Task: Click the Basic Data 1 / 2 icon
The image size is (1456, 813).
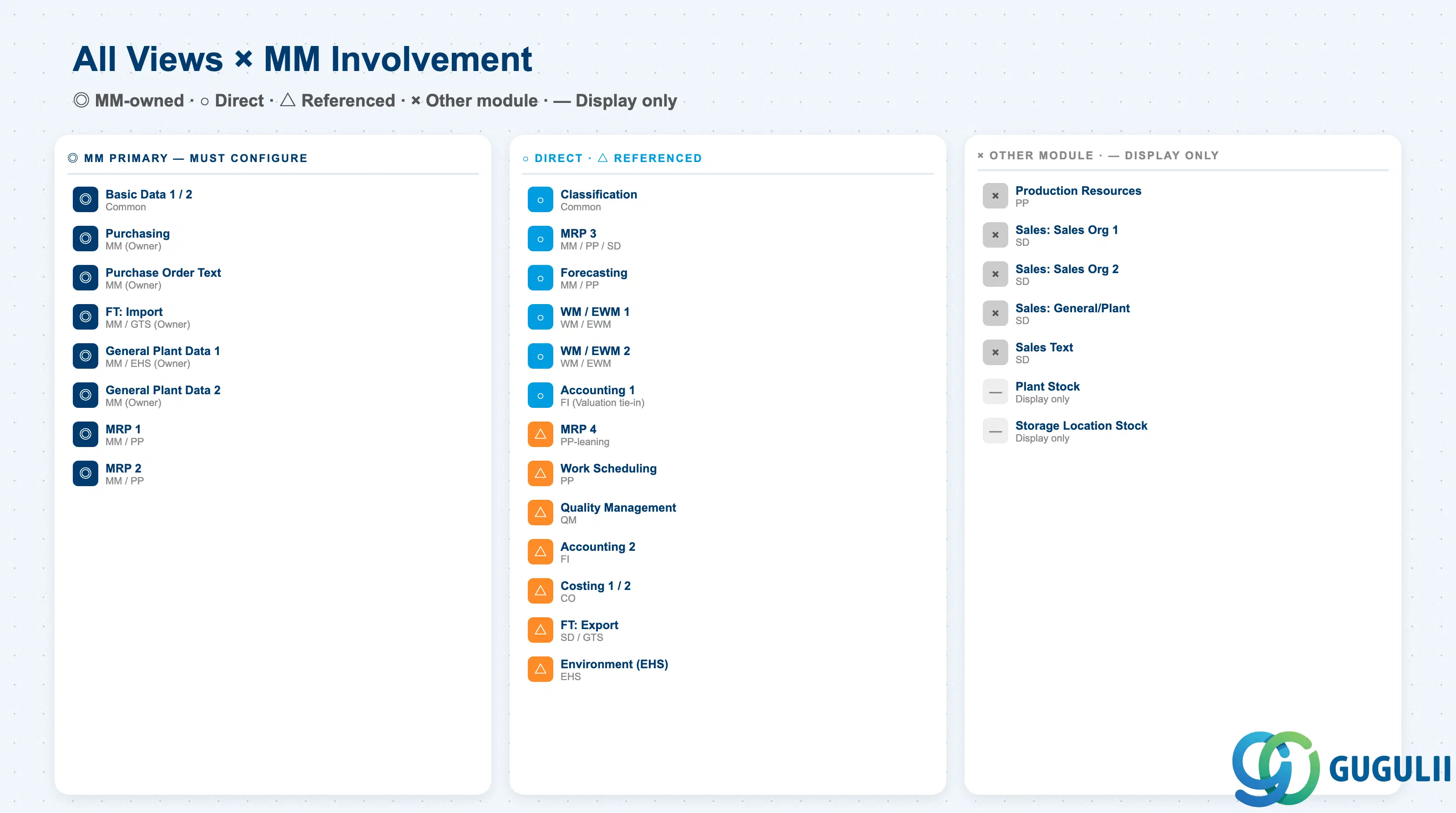Action: click(x=86, y=199)
